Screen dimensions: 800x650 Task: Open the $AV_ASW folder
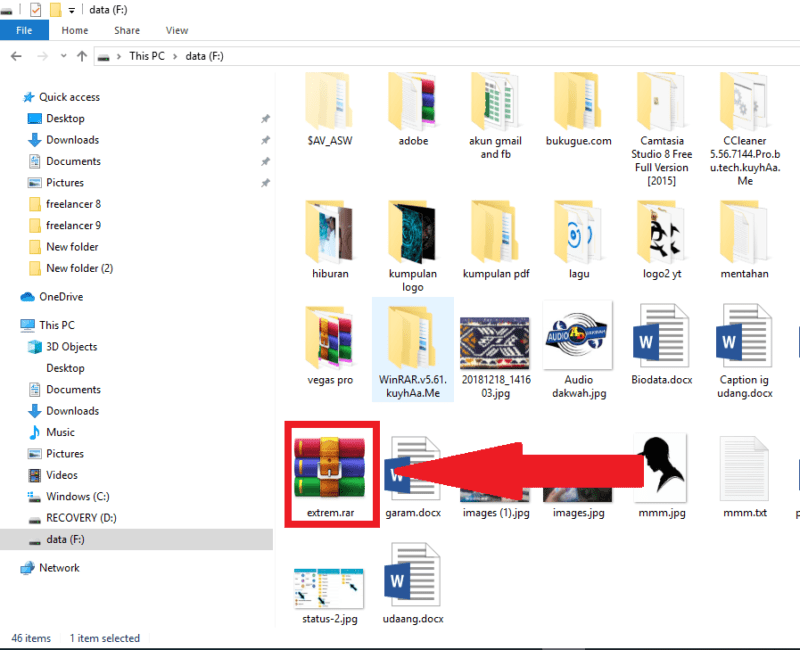click(330, 110)
